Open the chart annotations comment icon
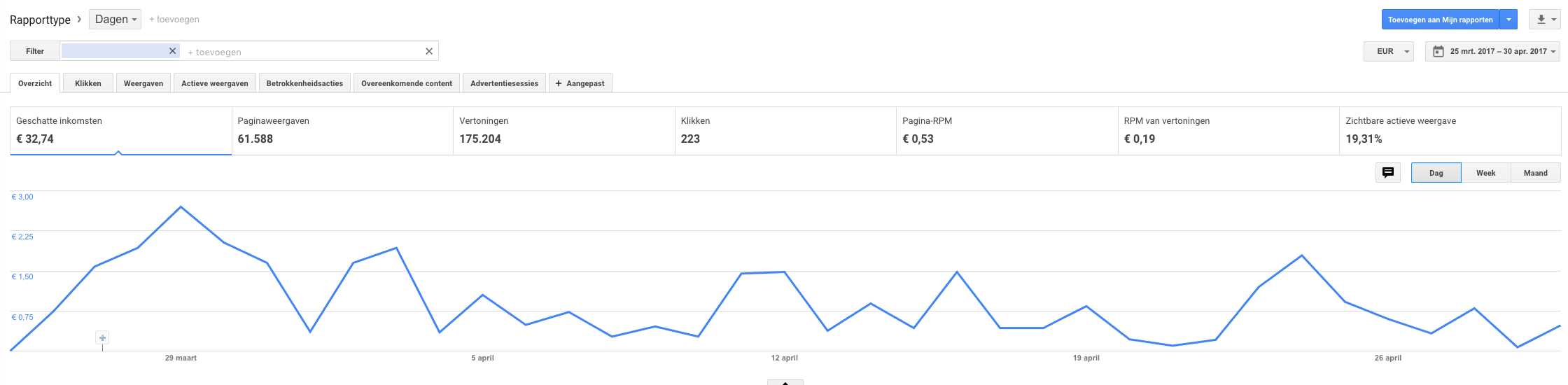The height and width of the screenshot is (385, 1568). [x=1387, y=173]
